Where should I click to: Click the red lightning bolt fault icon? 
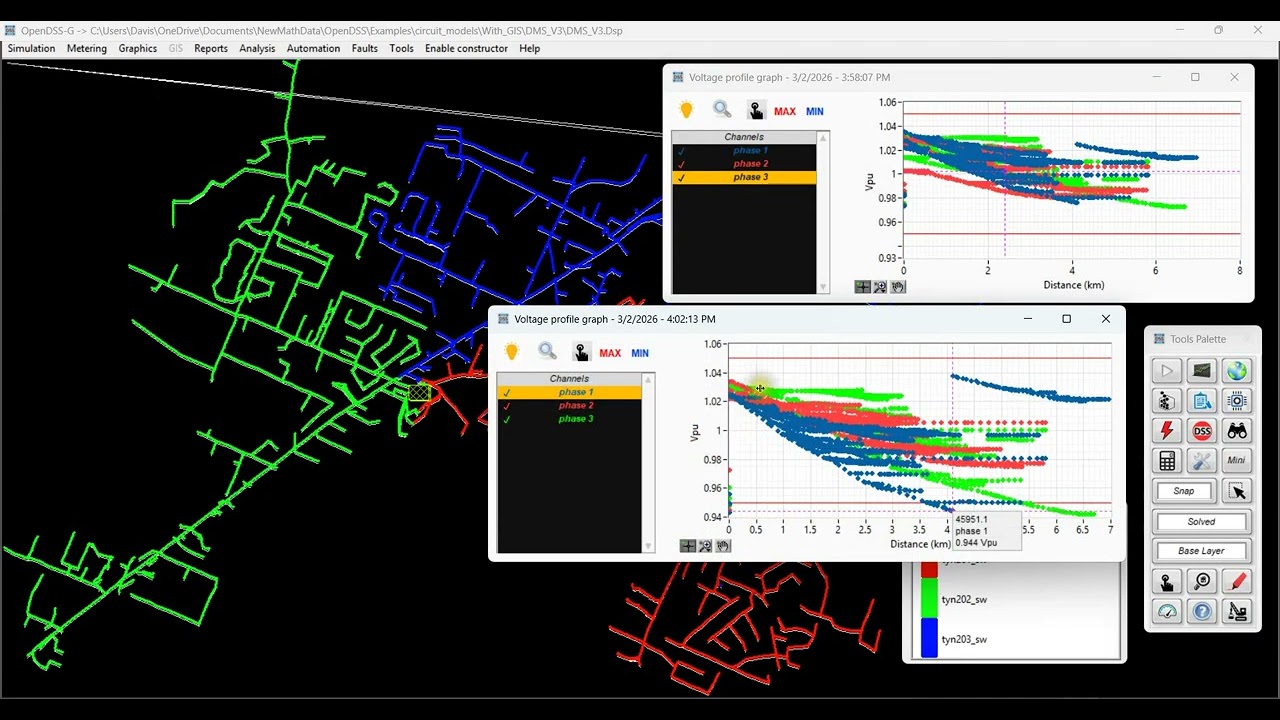pos(1167,431)
